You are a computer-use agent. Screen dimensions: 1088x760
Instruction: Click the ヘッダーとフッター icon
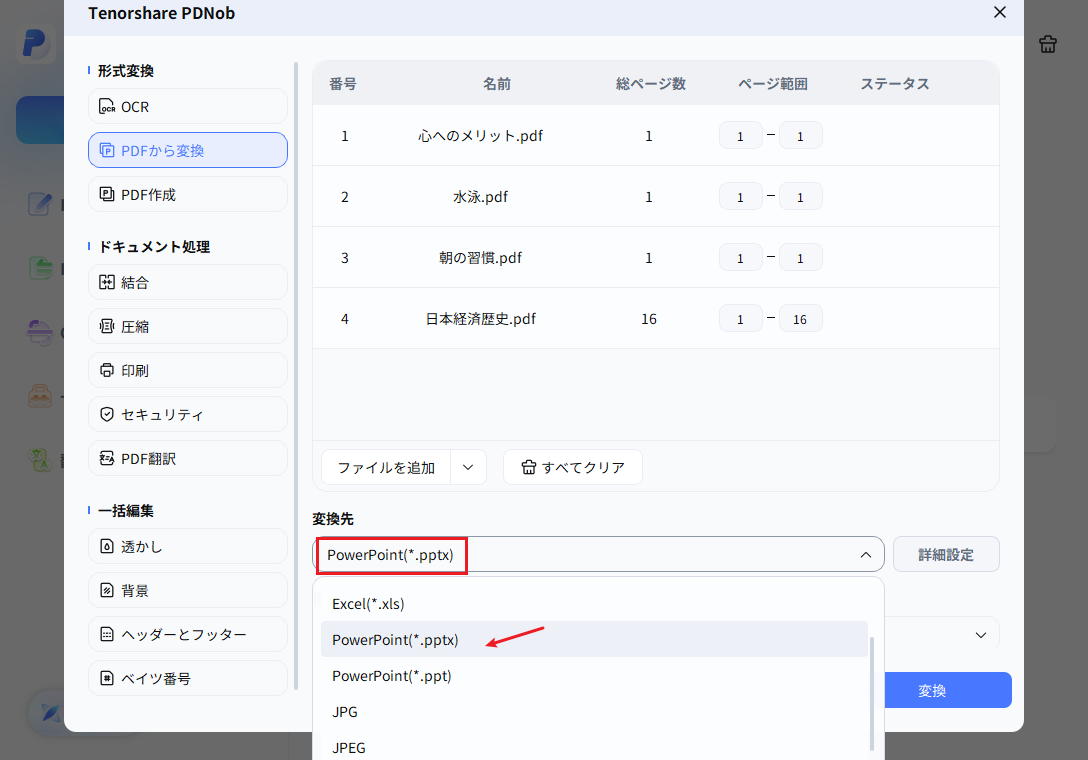click(107, 634)
